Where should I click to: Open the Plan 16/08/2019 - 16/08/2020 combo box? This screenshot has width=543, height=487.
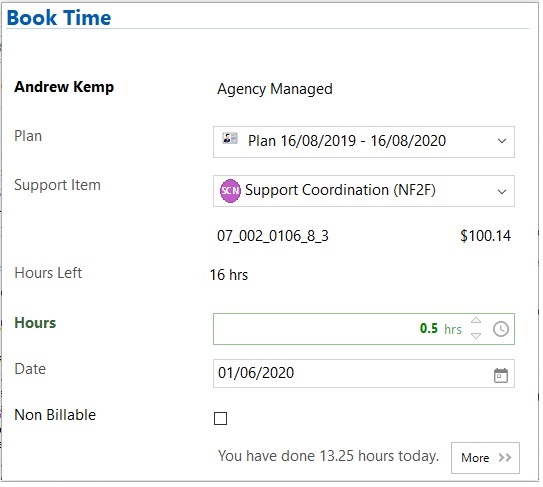tap(364, 142)
